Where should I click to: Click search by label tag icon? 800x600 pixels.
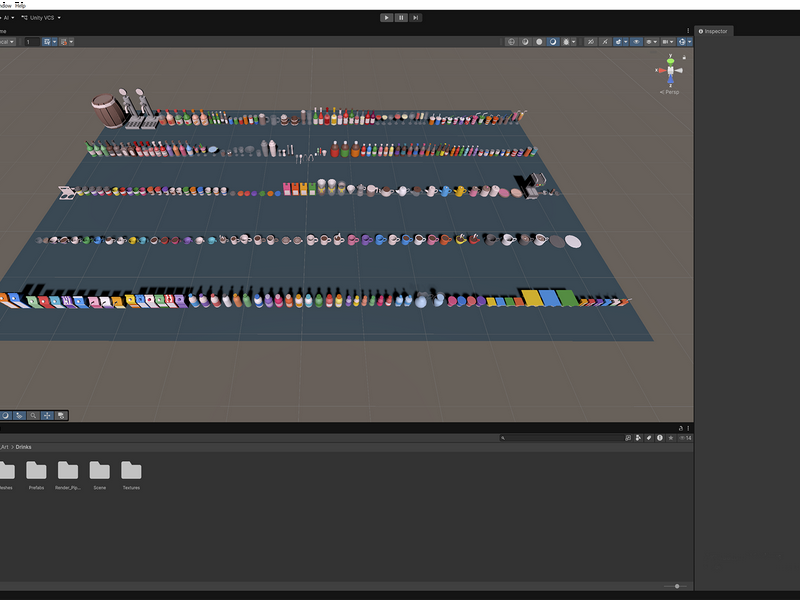tap(649, 438)
